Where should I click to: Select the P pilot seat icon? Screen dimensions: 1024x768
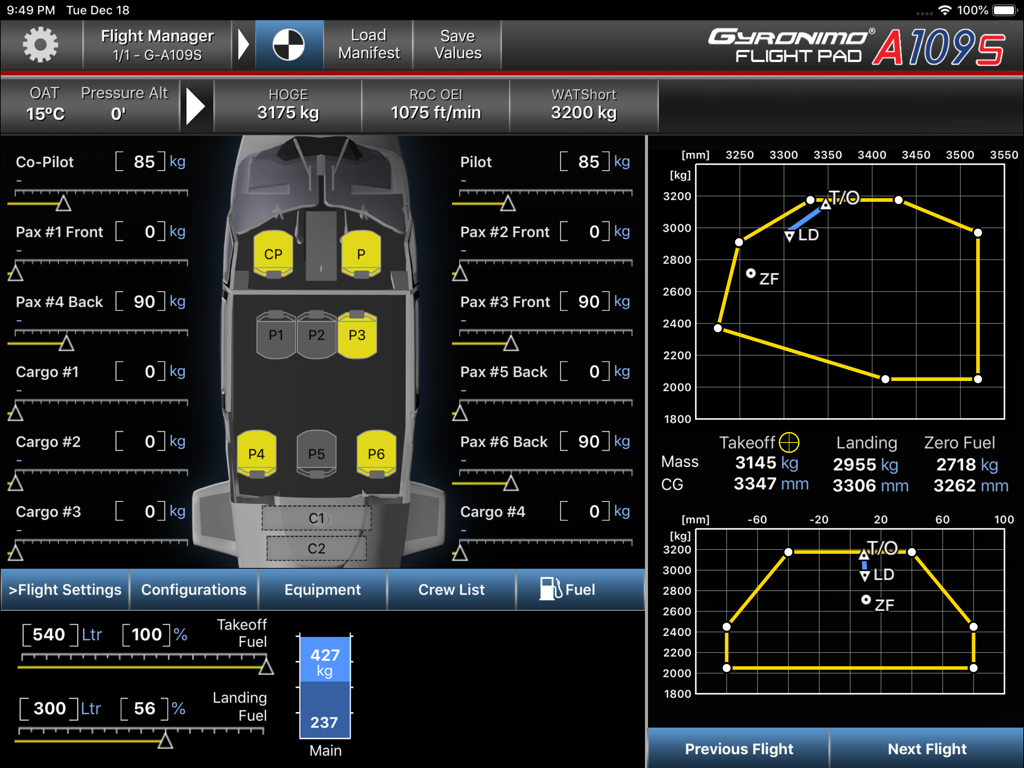point(361,254)
